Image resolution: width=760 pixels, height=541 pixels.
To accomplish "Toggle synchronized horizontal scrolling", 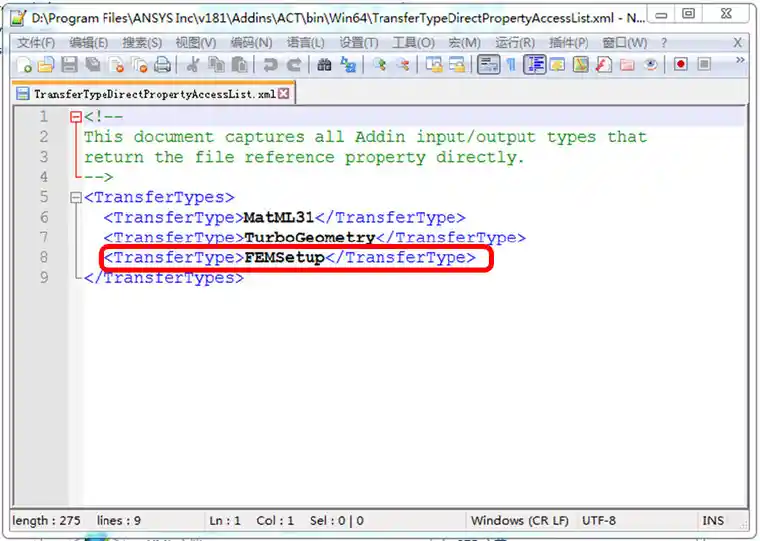I will click(457, 64).
